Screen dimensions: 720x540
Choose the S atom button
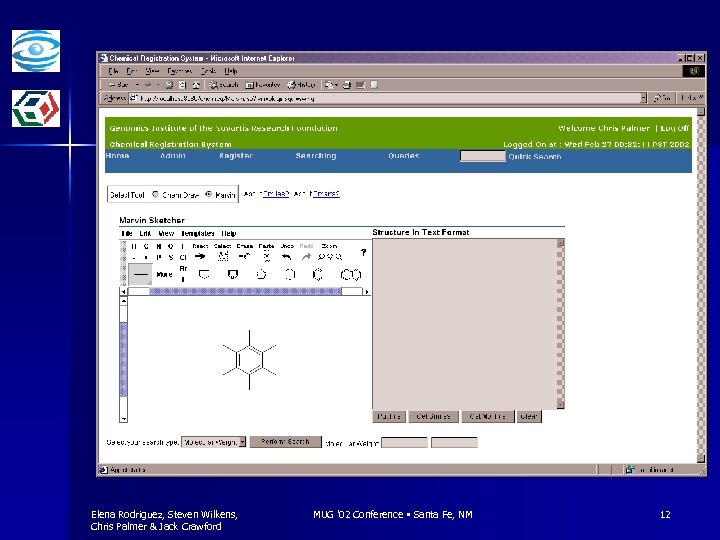coord(171,258)
